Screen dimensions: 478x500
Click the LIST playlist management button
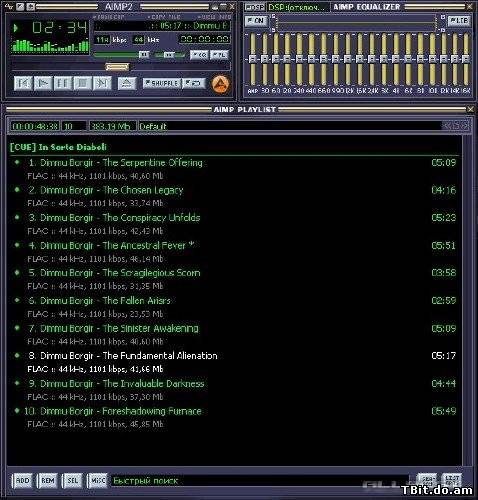click(452, 480)
